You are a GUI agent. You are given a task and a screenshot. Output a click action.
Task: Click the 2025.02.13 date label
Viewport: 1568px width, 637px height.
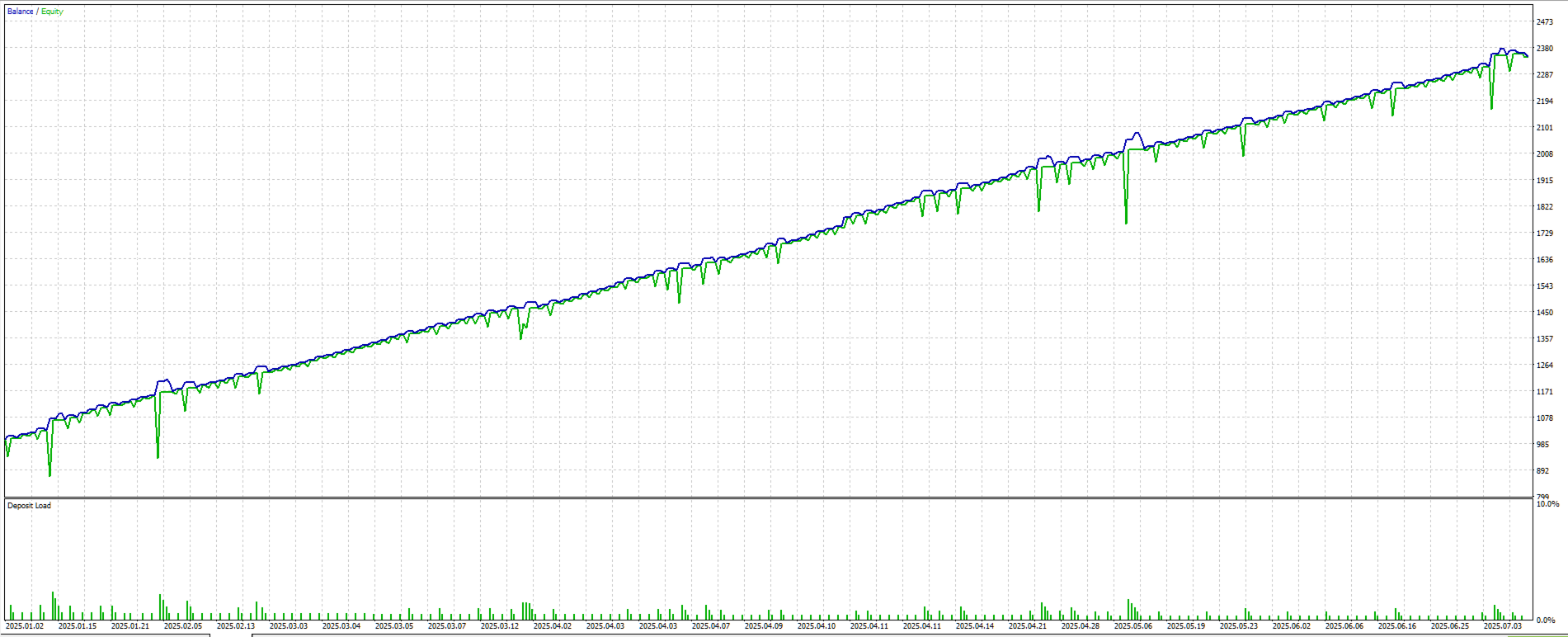236,626
